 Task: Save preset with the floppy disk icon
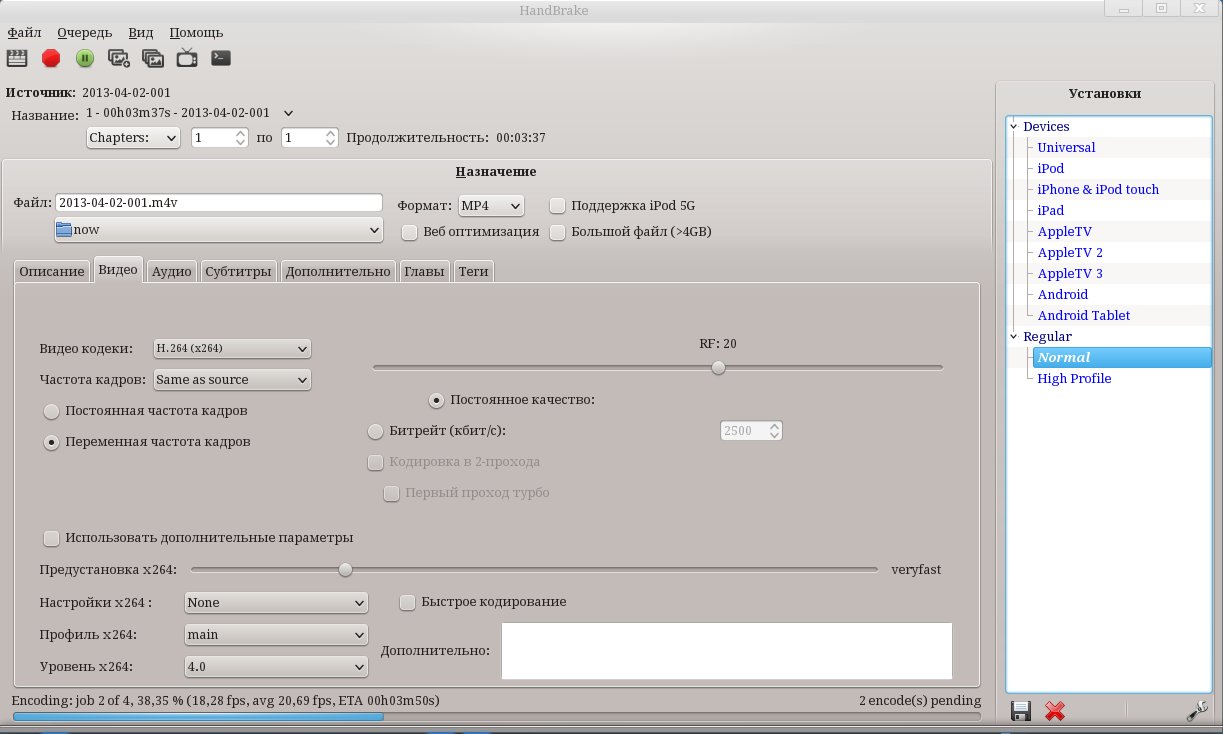1021,711
